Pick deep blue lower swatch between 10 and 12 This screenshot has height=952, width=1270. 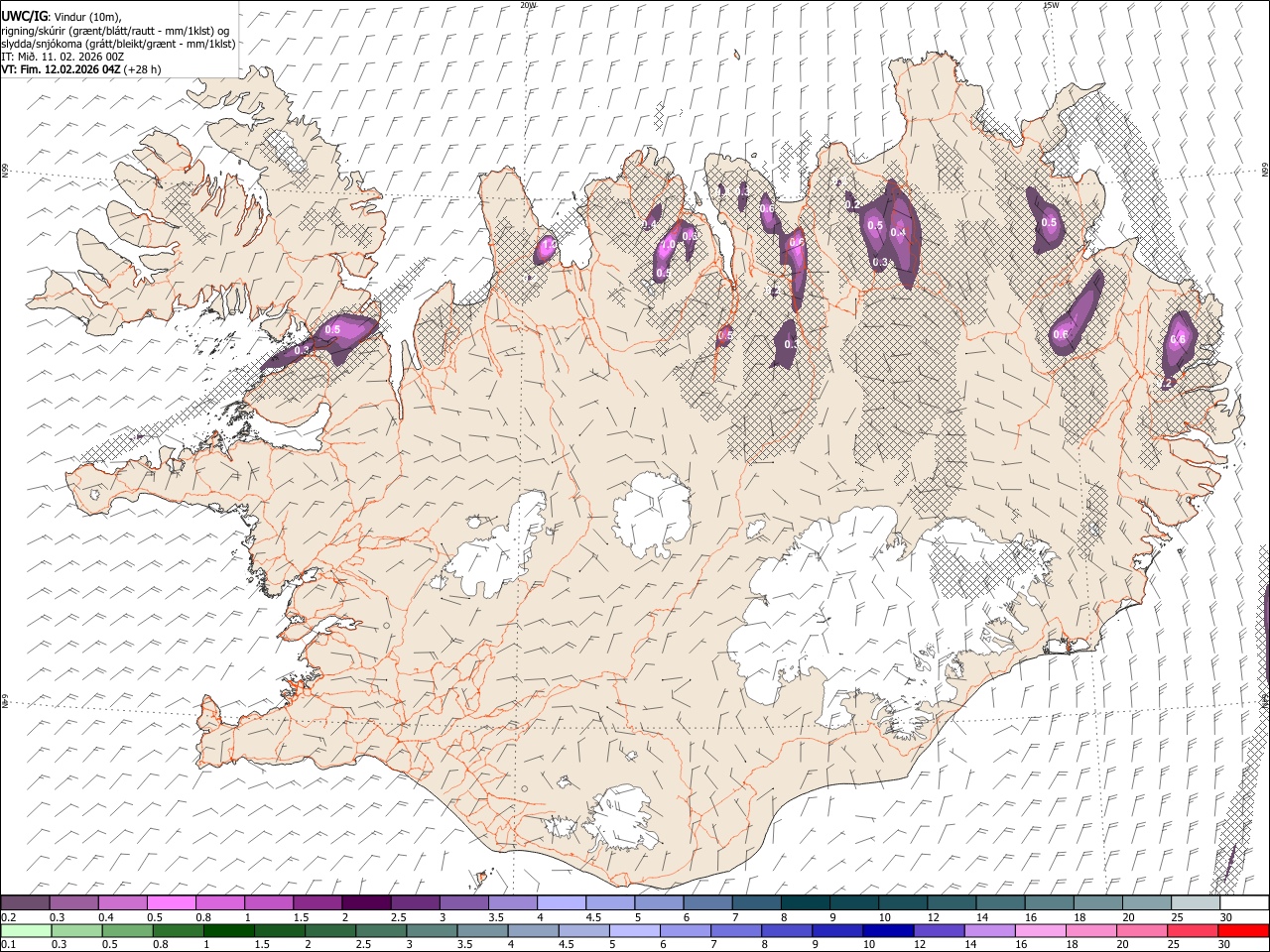click(x=887, y=930)
